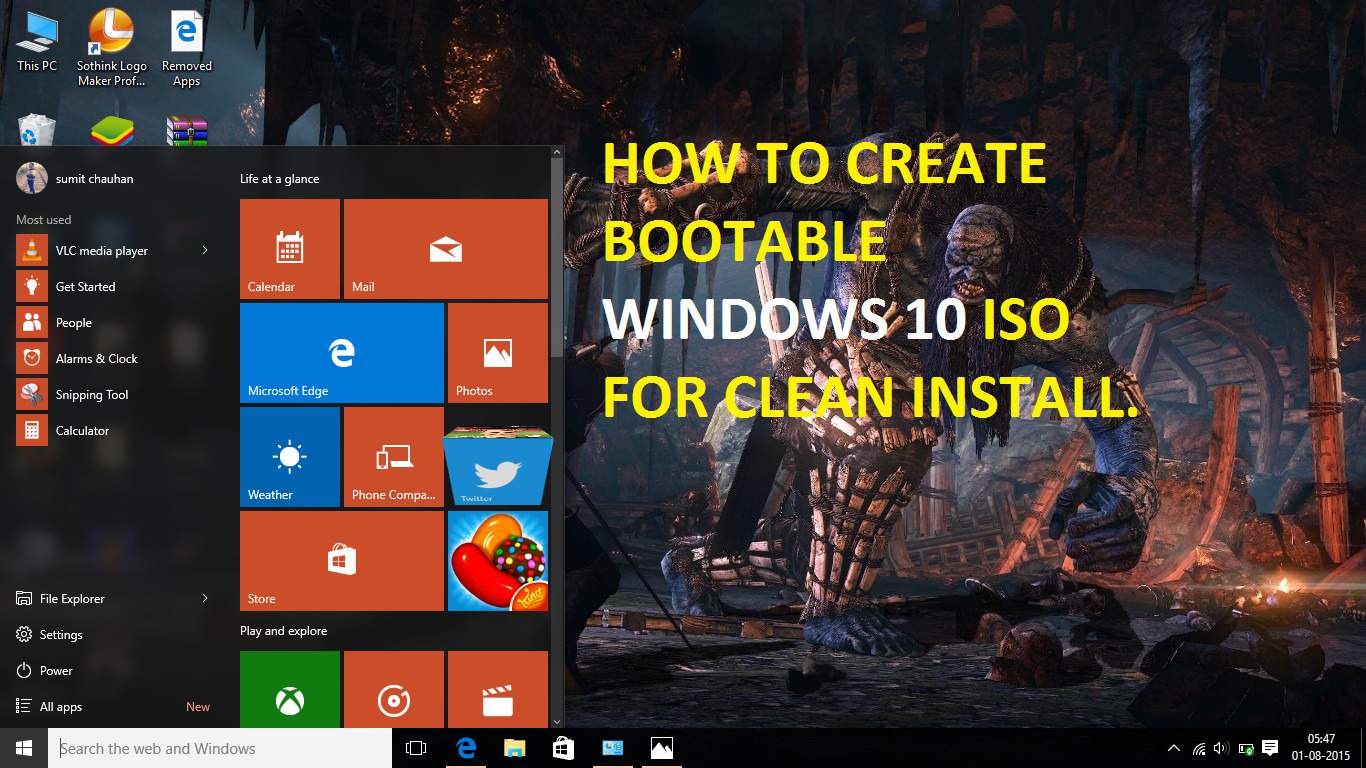Screen dimensions: 1366x768
Task: Open the Action Center notifications icon
Action: tap(1271, 748)
